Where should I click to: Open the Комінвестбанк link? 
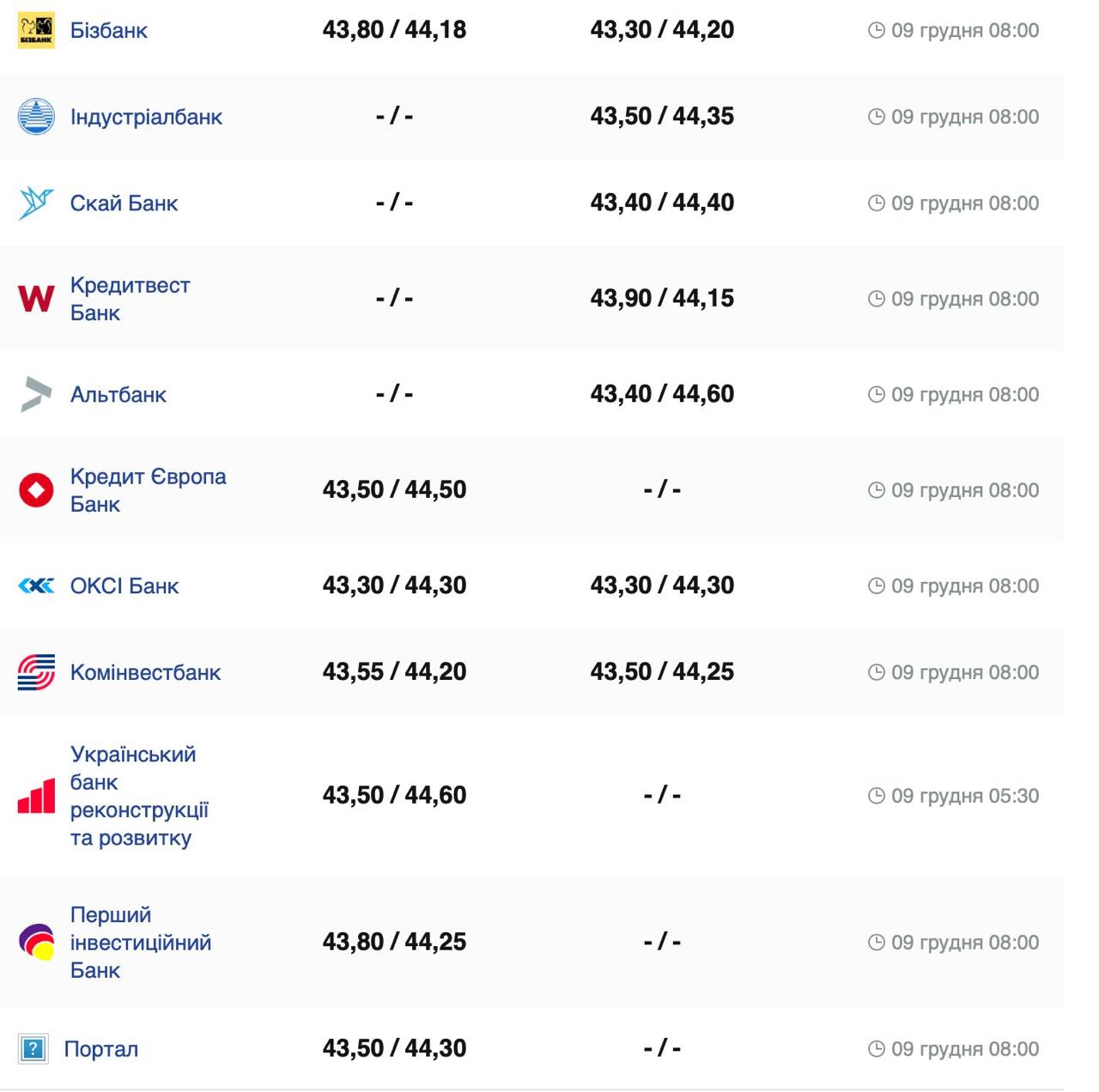(x=145, y=672)
